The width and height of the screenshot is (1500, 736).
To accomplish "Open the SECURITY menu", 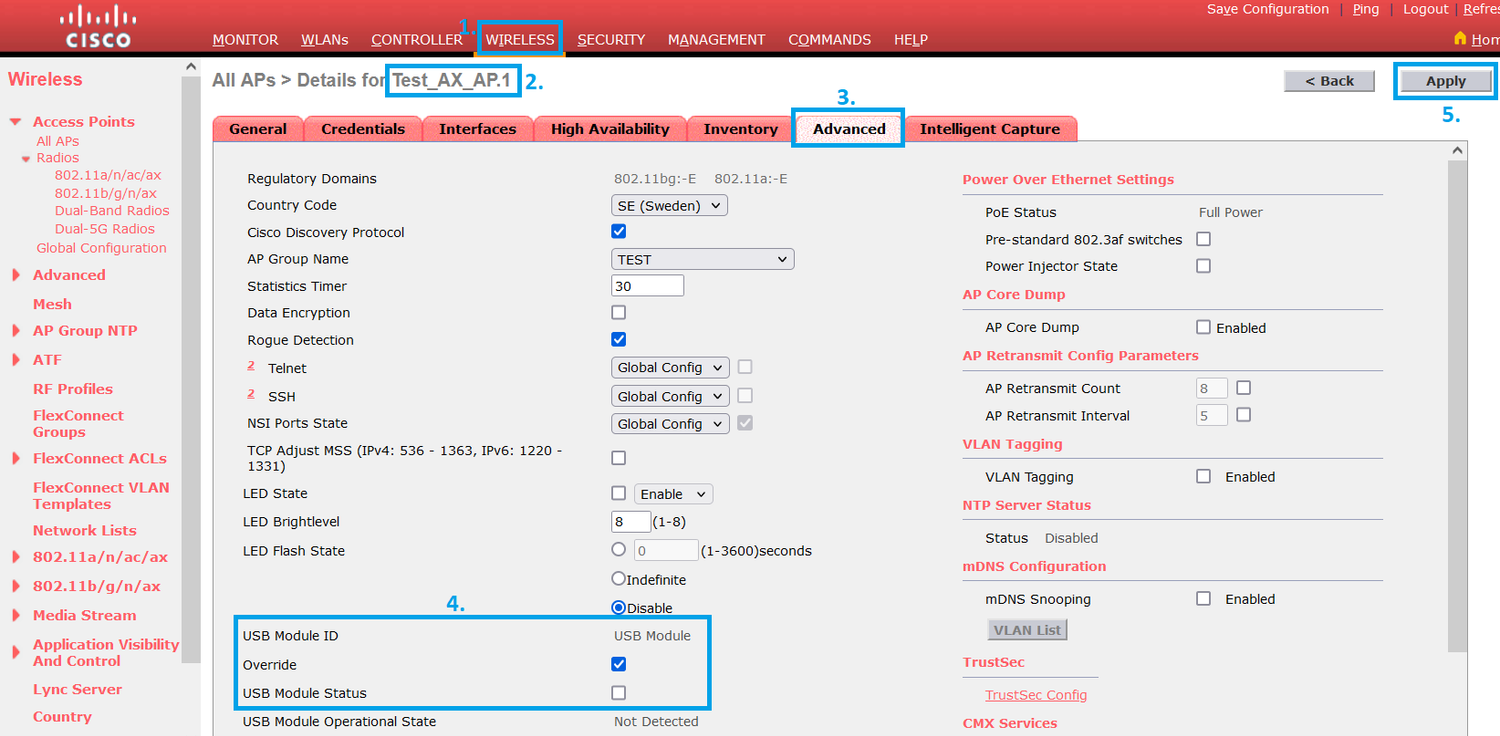I will tap(611, 39).
